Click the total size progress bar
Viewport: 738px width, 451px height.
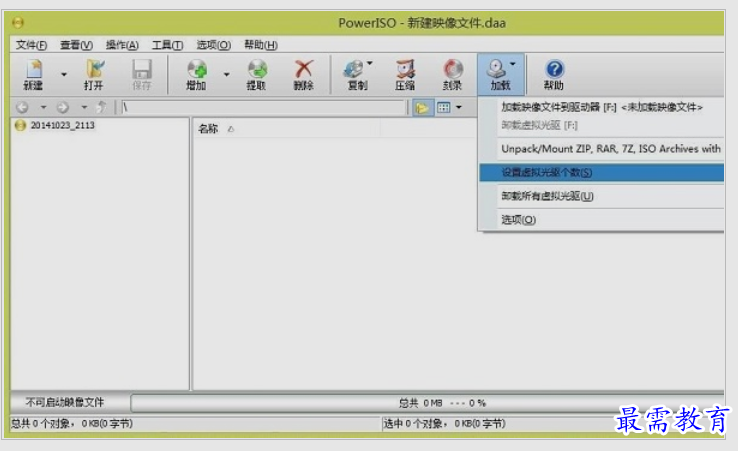click(x=427, y=403)
